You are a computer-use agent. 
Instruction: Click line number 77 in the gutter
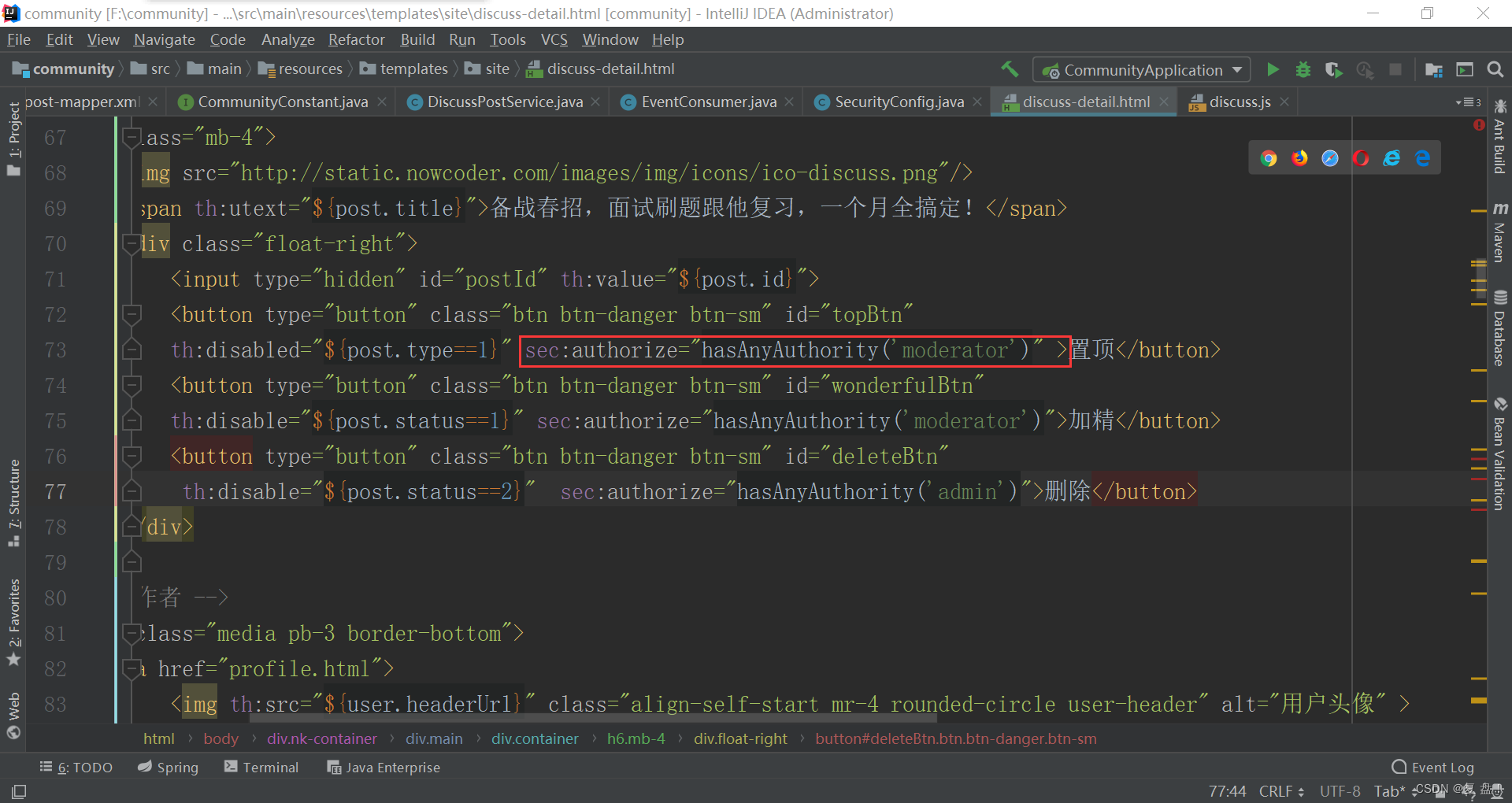55,492
